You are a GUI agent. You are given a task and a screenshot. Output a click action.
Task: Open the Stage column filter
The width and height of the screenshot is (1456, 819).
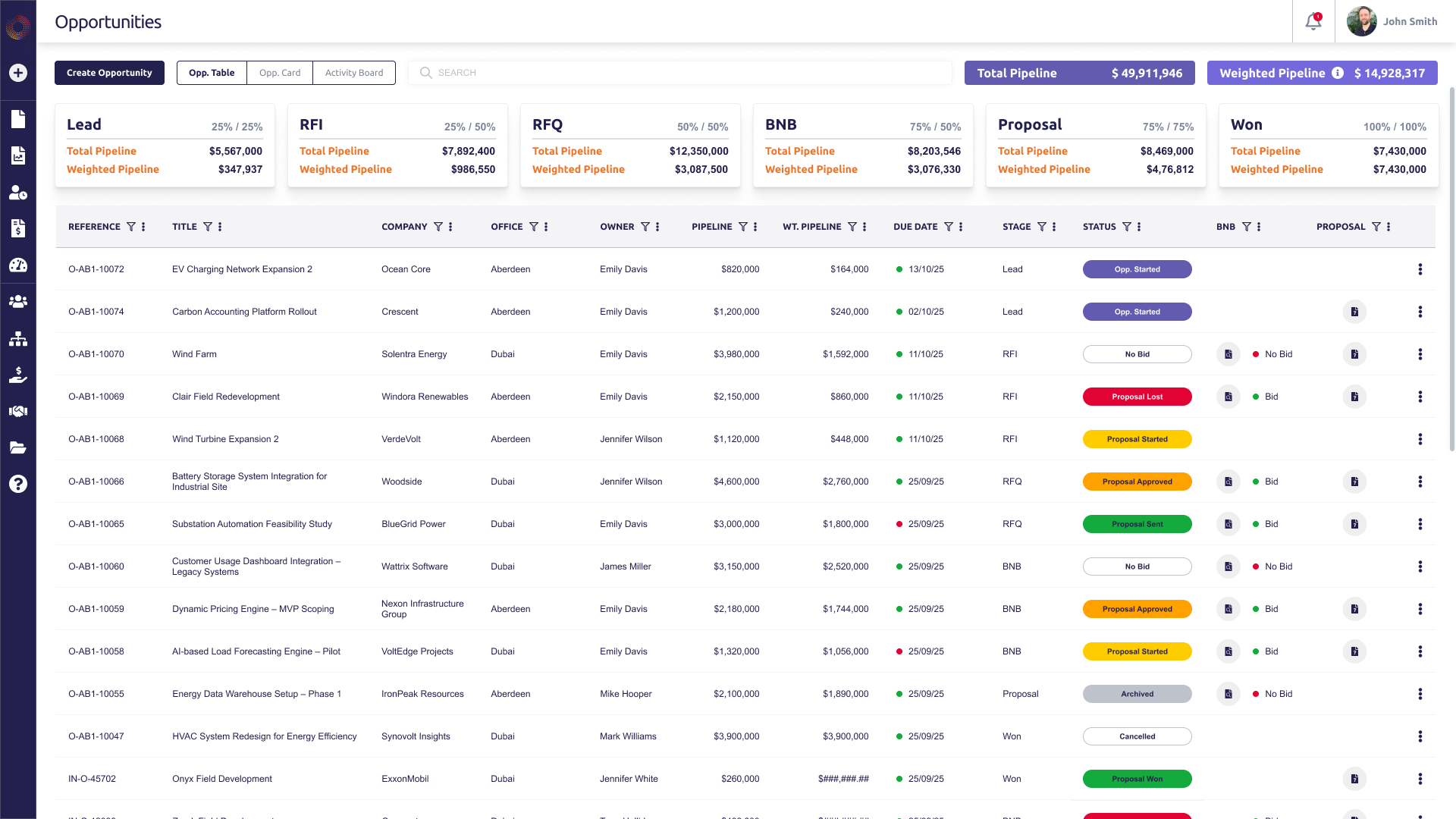point(1042,227)
